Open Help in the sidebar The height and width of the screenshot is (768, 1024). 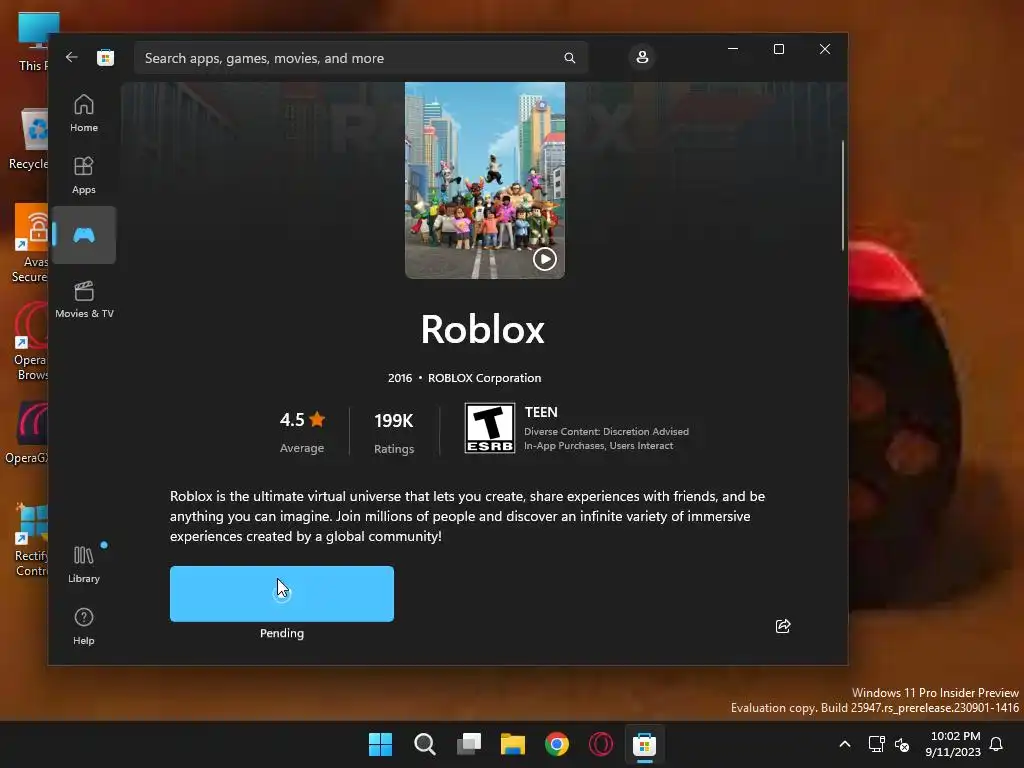coord(84,626)
